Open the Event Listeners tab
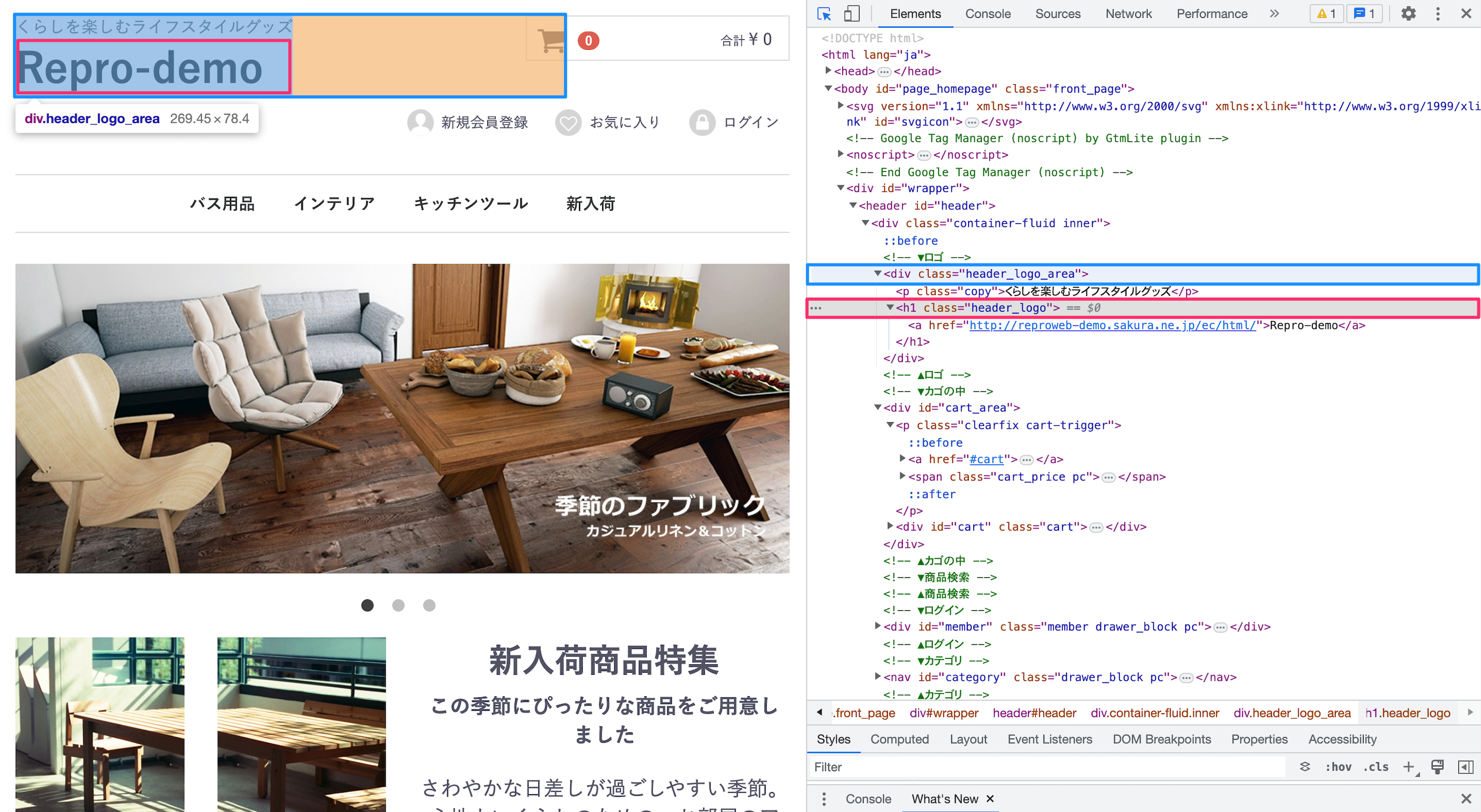This screenshot has height=812, width=1481. point(1049,739)
